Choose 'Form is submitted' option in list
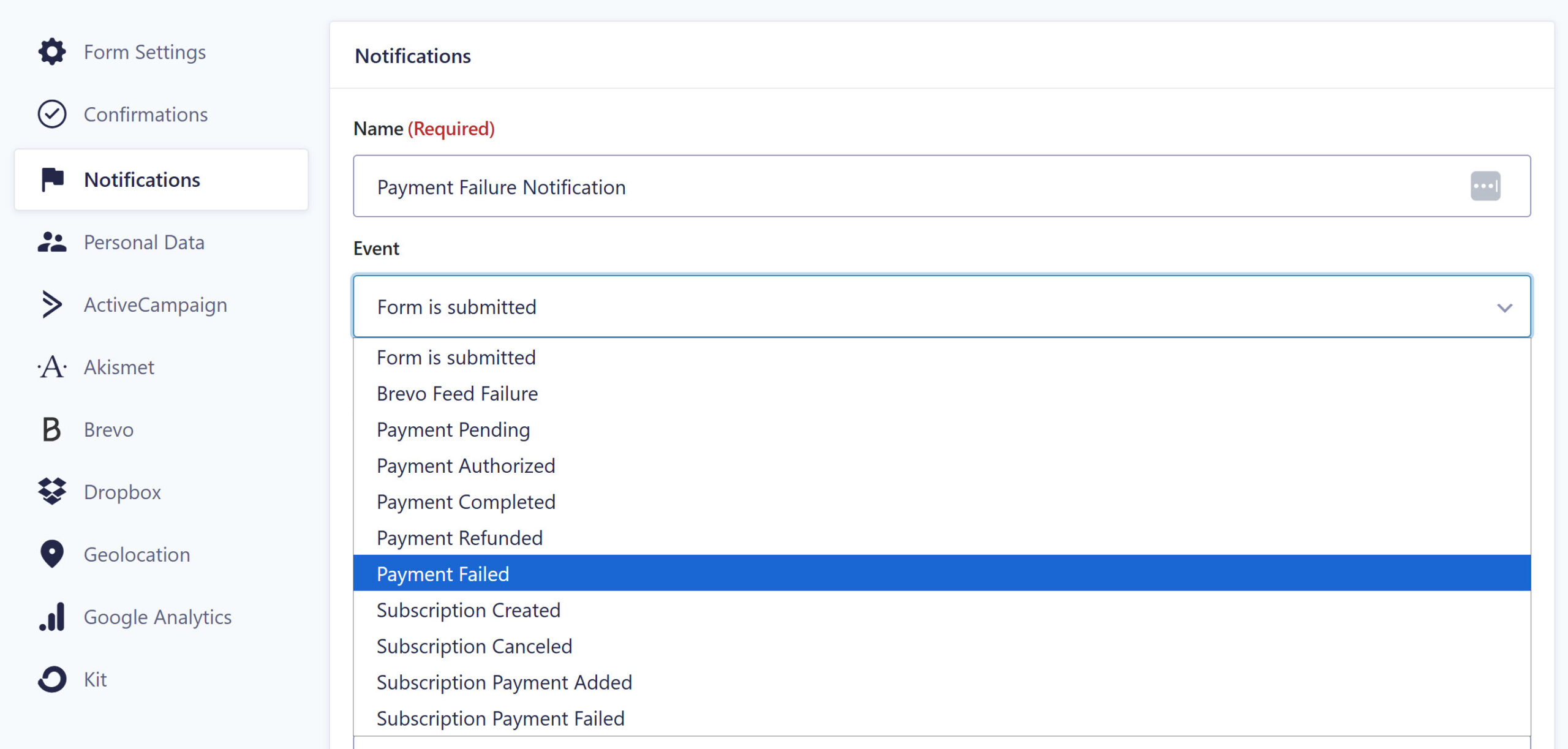Image resolution: width=1568 pixels, height=749 pixels. click(942, 357)
